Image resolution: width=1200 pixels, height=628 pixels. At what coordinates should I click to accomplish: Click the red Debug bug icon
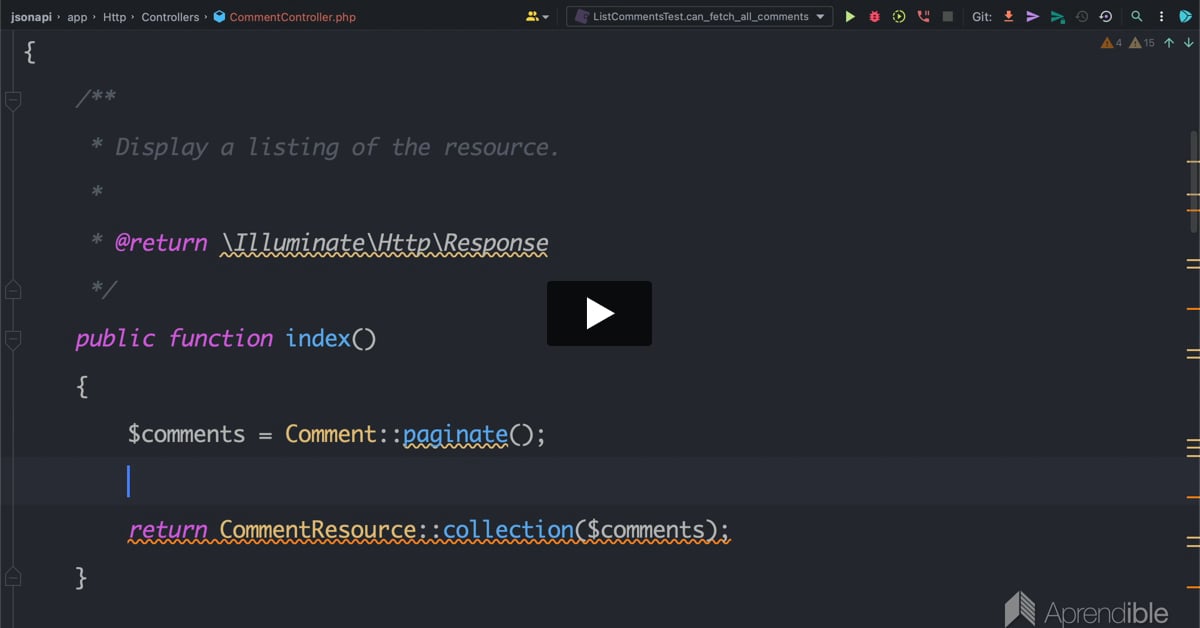874,17
